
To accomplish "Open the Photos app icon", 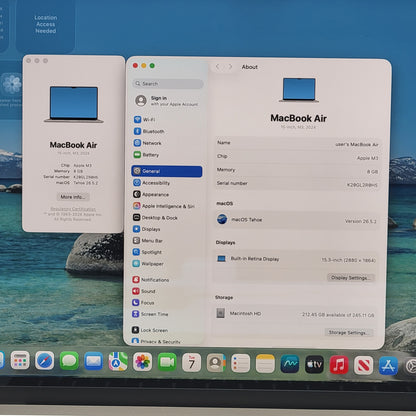I will (143, 362).
